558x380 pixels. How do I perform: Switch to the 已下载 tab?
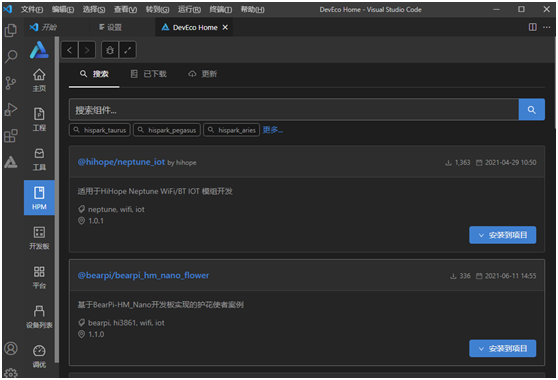pyautogui.click(x=149, y=74)
